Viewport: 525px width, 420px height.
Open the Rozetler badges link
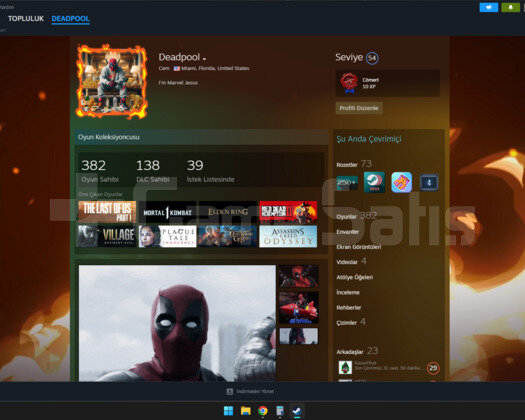347,164
